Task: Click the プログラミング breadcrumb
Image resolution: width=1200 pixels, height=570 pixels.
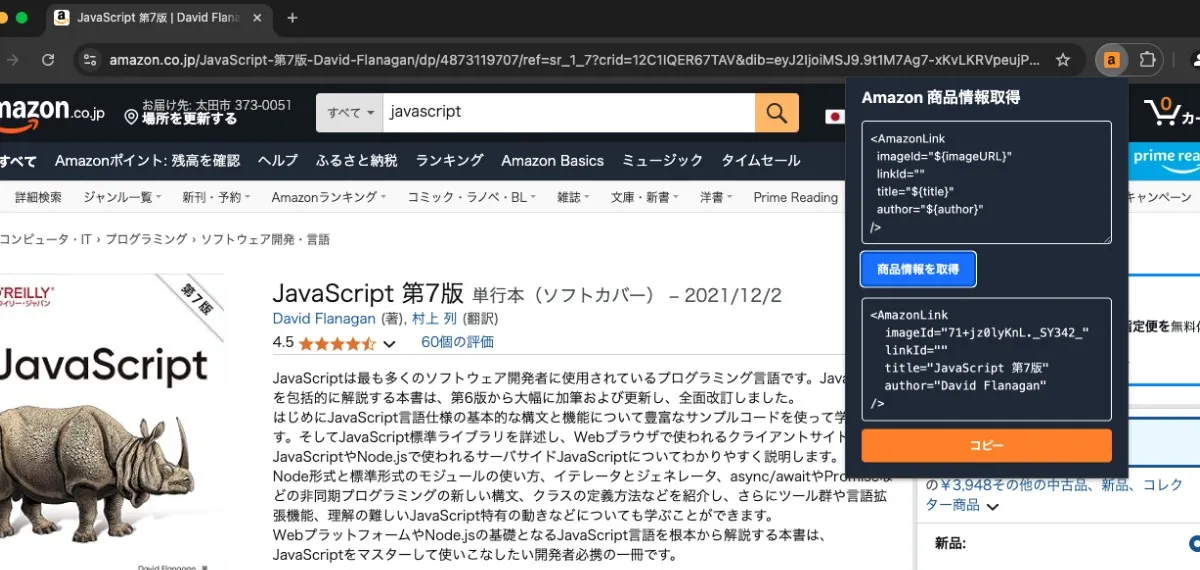Action: pos(146,239)
